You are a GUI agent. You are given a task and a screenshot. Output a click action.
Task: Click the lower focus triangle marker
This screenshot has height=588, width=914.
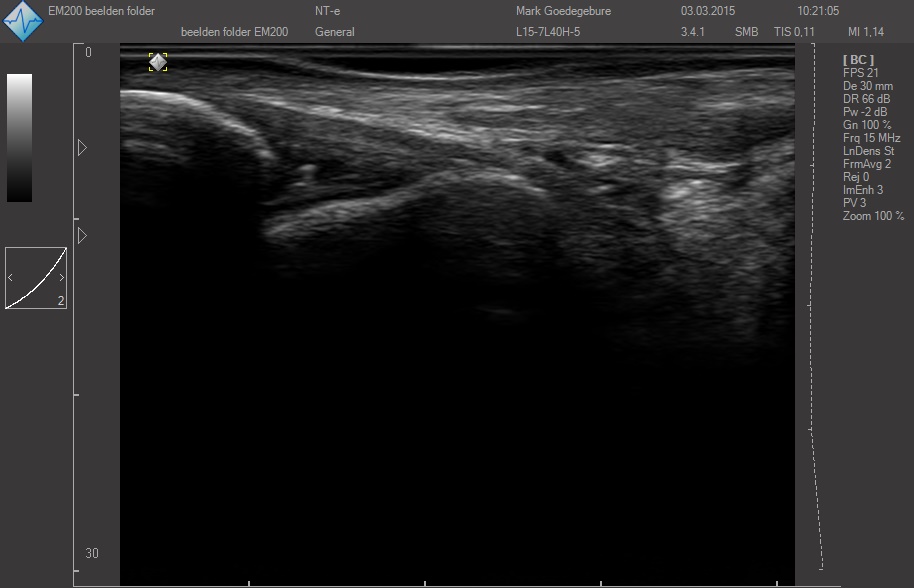[x=82, y=235]
